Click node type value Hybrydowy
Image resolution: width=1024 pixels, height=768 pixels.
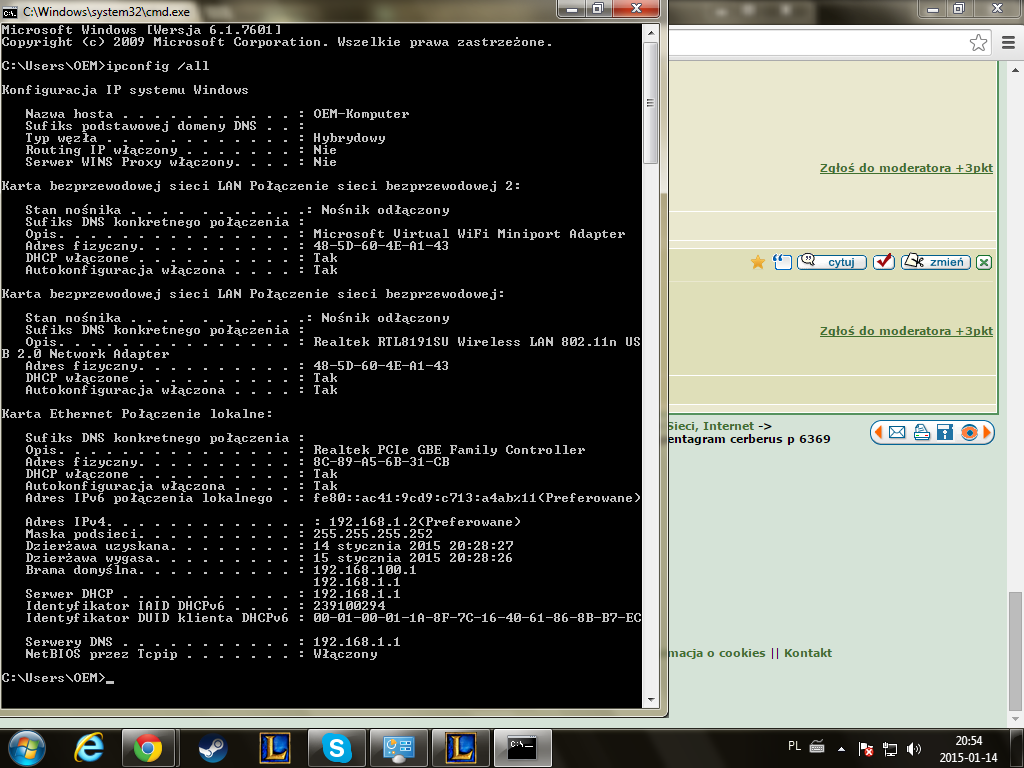coord(349,138)
